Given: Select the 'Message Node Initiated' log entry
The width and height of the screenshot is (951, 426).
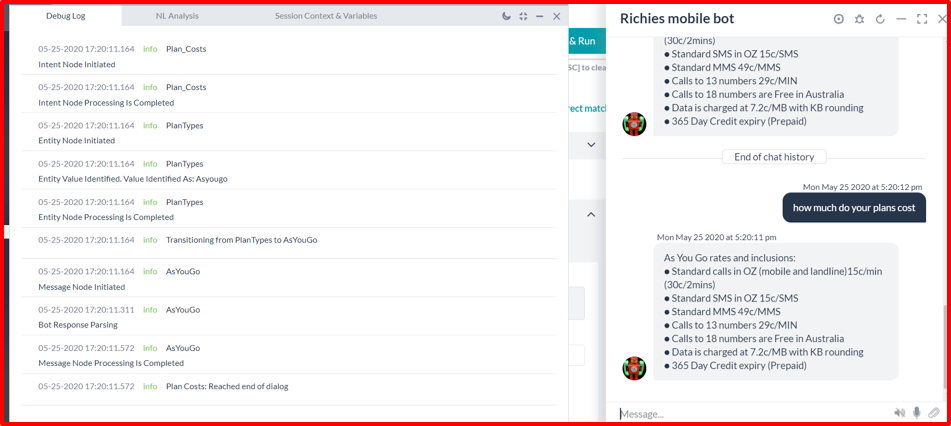Looking at the screenshot, I should tap(81, 286).
